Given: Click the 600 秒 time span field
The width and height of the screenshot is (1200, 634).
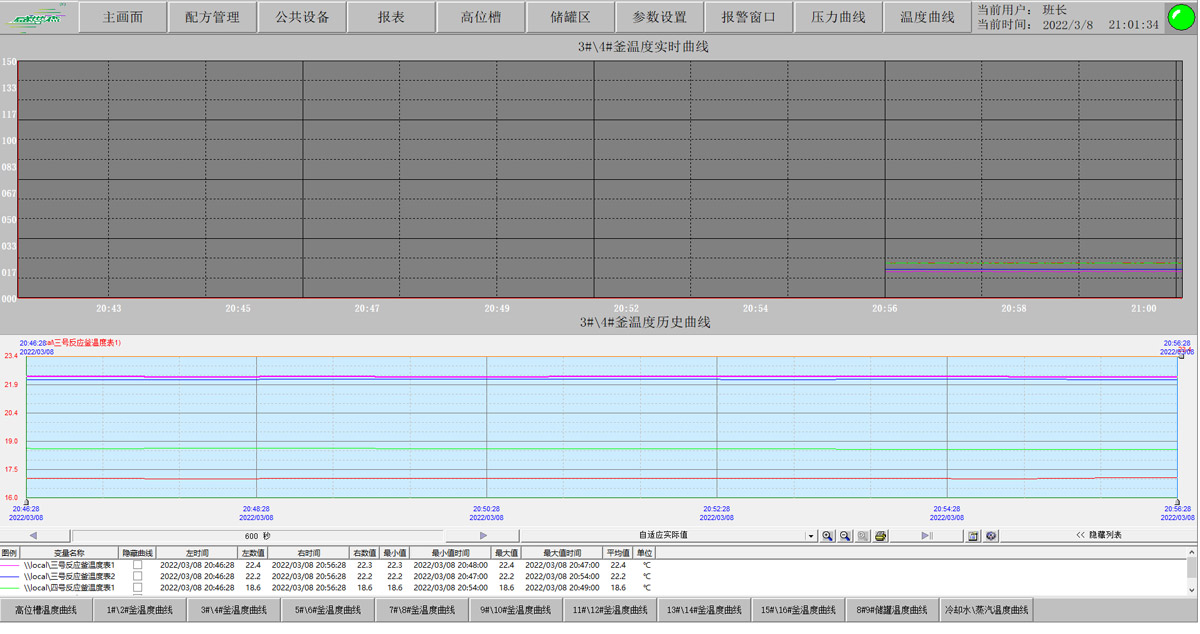Looking at the screenshot, I should pyautogui.click(x=257, y=536).
